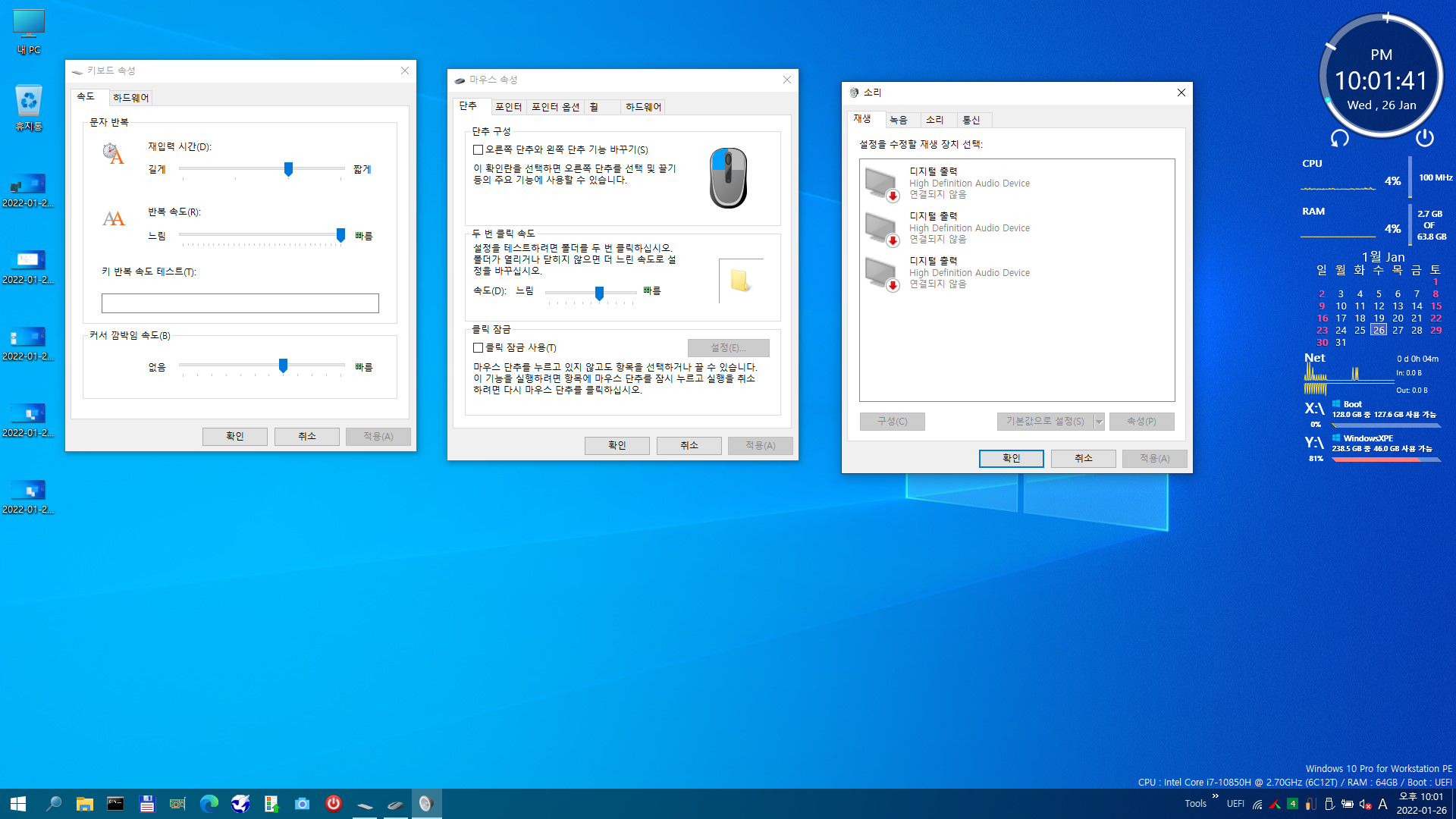Enable 클릭 잠금 사용 checkbox

click(x=479, y=348)
